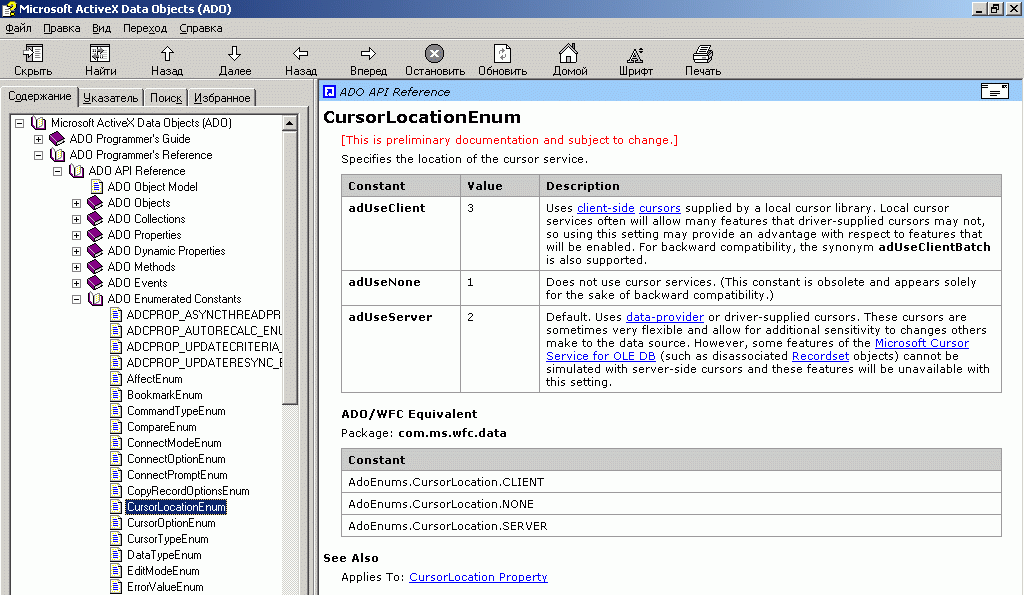Expand the ADO Objects tree node
The height and width of the screenshot is (595, 1024).
(76, 203)
